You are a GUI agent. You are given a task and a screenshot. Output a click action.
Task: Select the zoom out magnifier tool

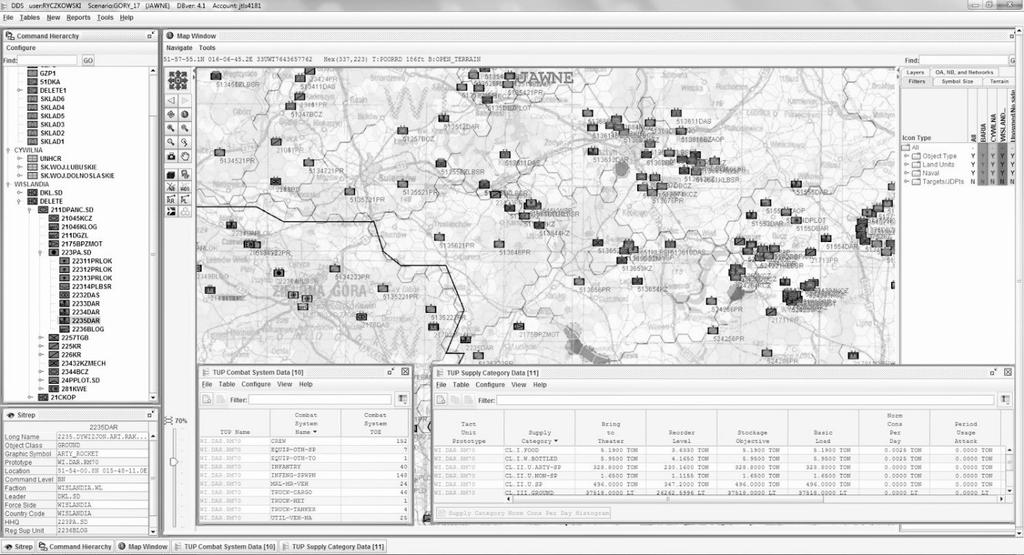point(185,128)
